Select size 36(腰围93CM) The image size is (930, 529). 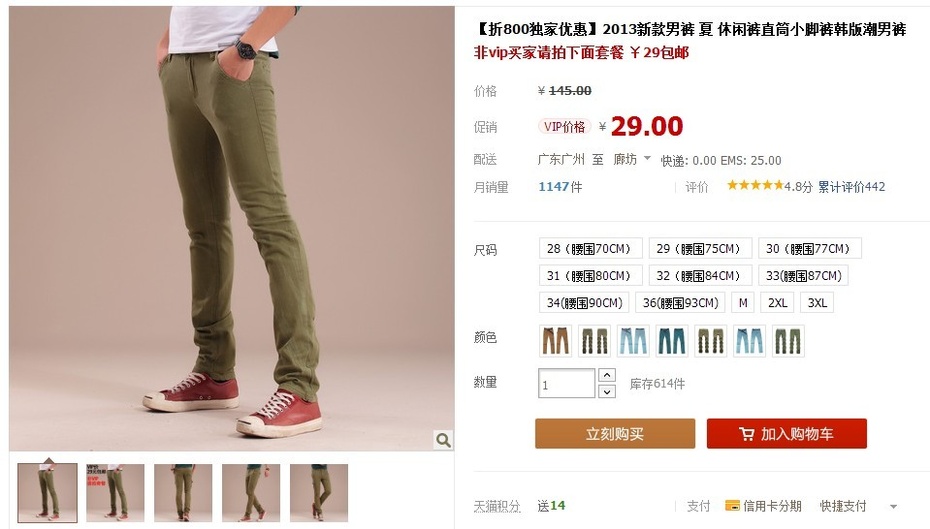680,302
